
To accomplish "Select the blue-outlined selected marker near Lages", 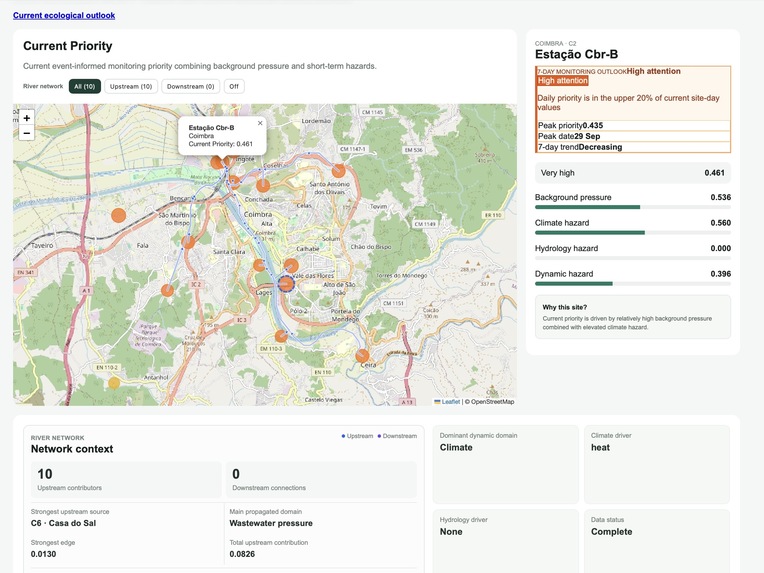I will pos(286,284).
